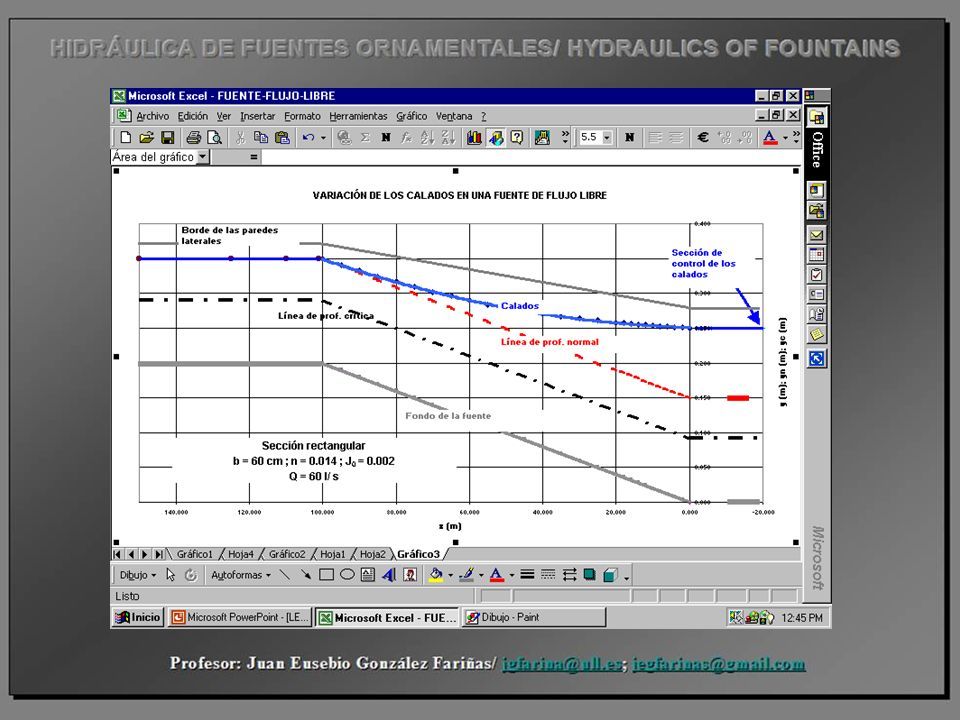The width and height of the screenshot is (960, 720).
Task: Switch to the Gráfico1 sheet tab
Action: pos(195,554)
